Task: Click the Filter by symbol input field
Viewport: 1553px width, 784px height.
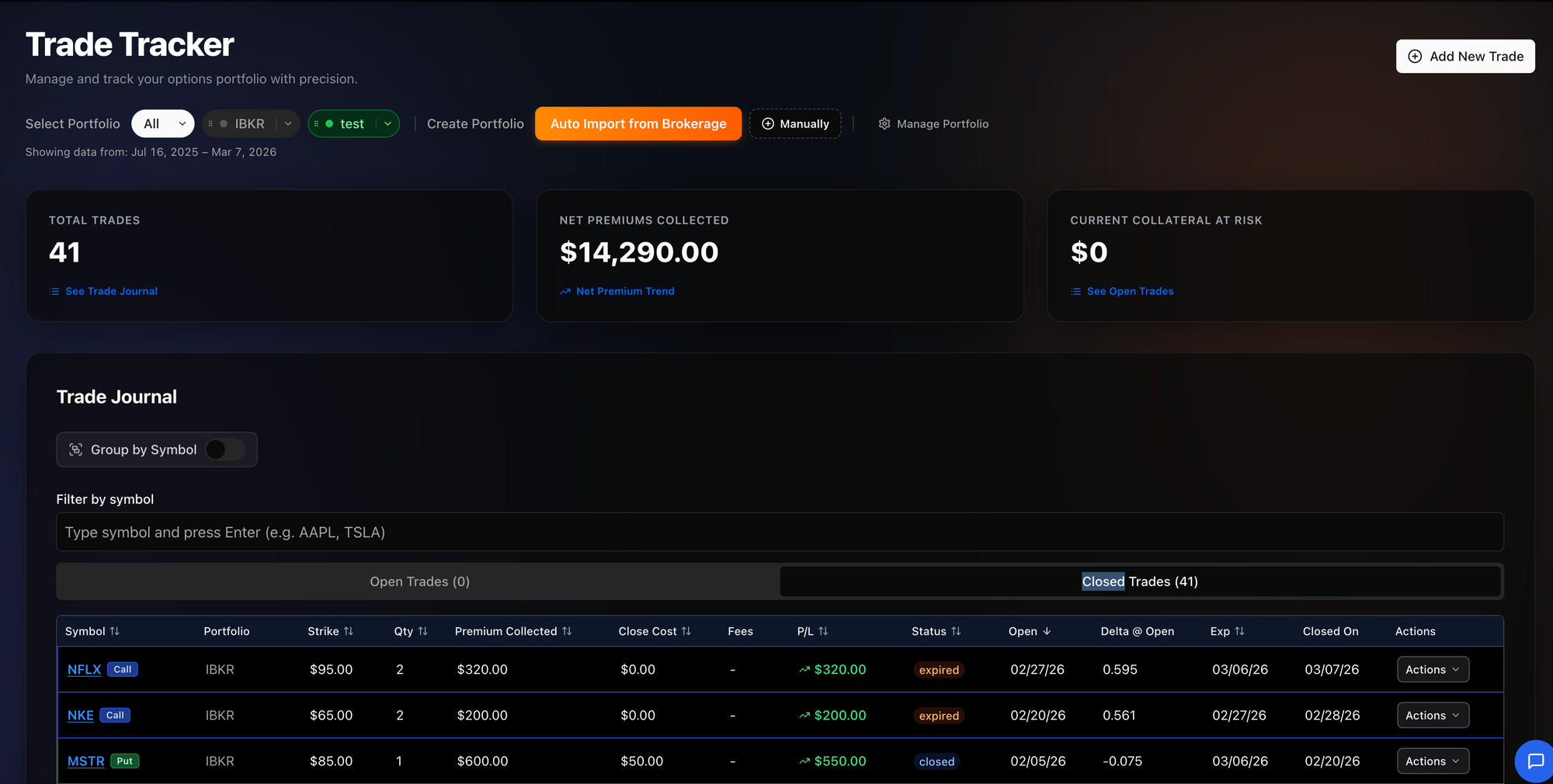Action: (780, 532)
